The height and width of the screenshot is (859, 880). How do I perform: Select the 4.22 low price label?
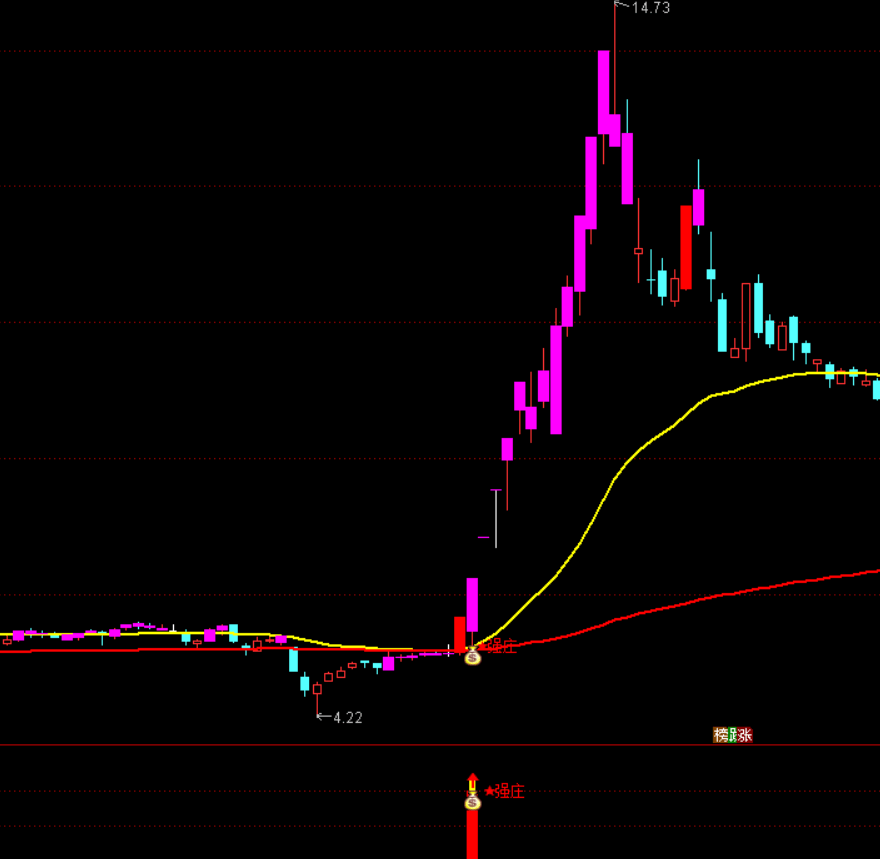pyautogui.click(x=348, y=718)
